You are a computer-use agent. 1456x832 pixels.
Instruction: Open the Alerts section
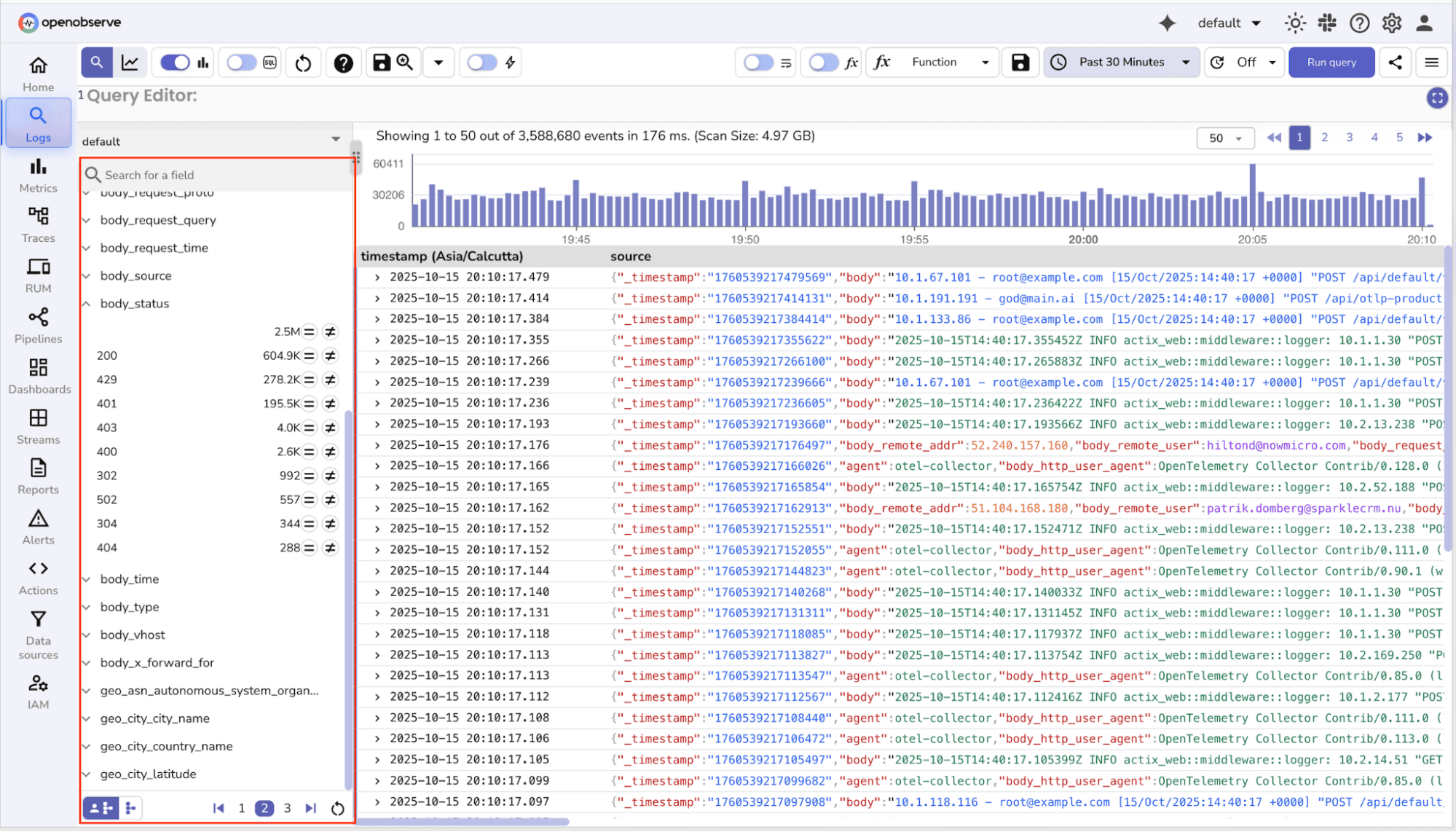[38, 525]
